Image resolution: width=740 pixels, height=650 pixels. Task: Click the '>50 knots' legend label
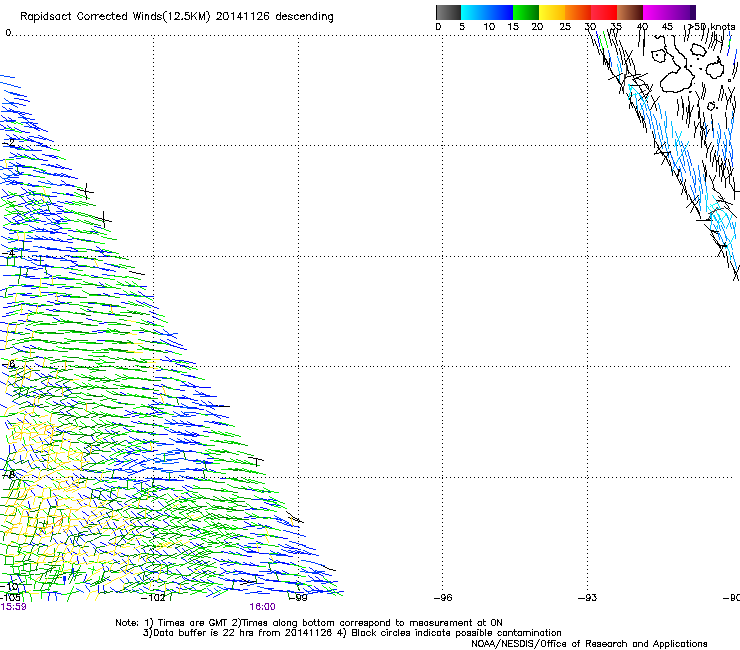711,27
